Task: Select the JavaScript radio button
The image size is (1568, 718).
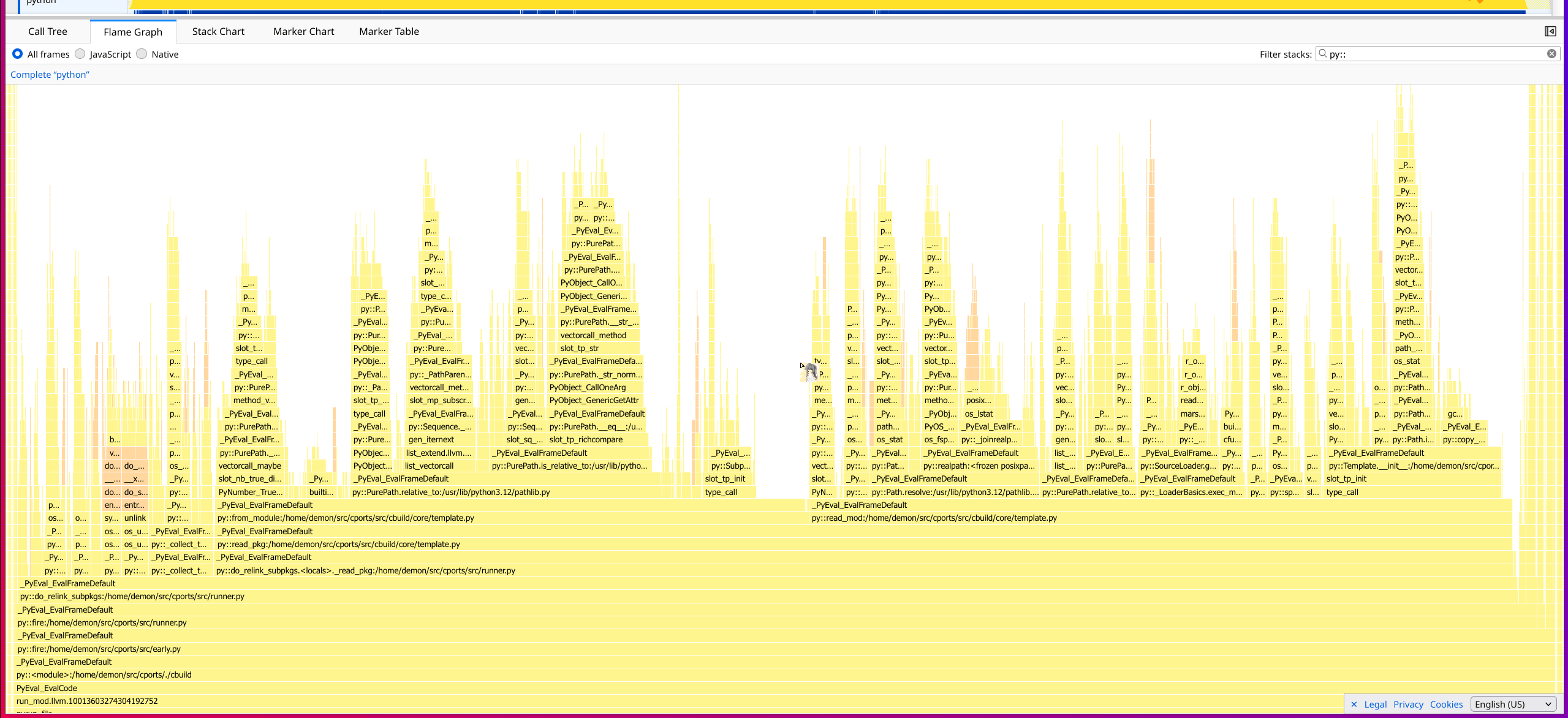Action: click(80, 54)
